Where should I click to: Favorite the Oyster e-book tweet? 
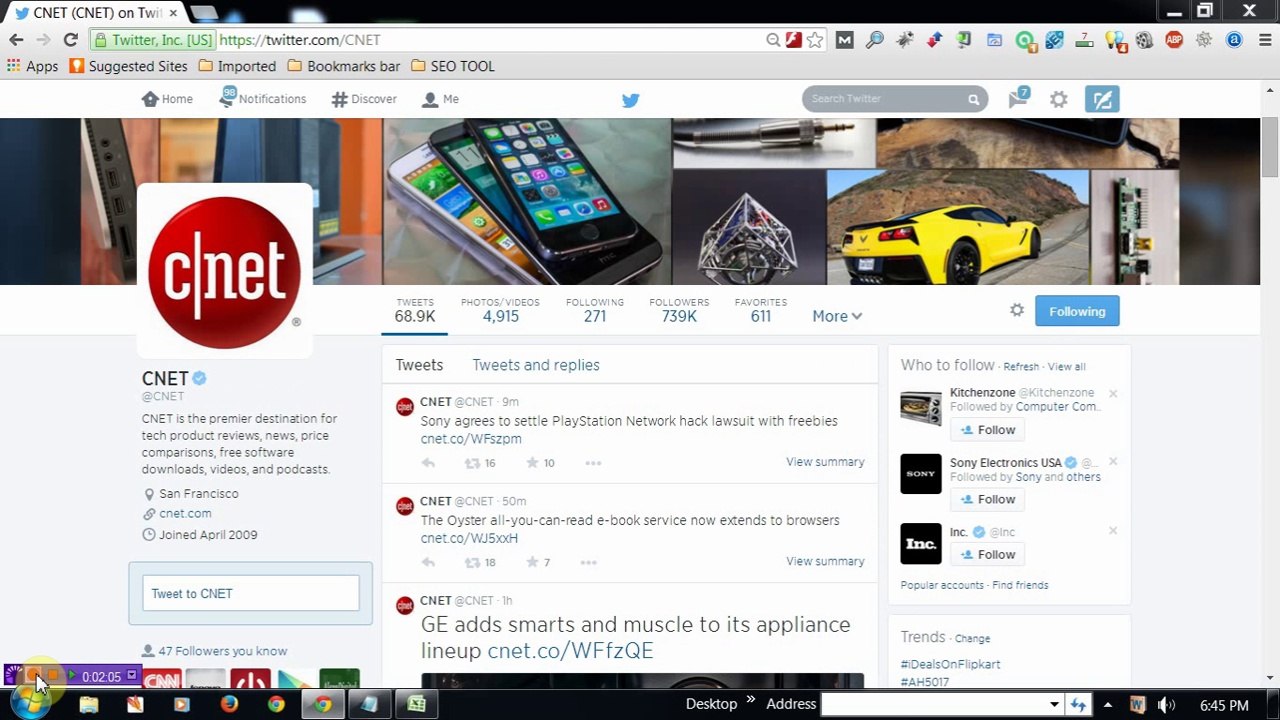532,562
